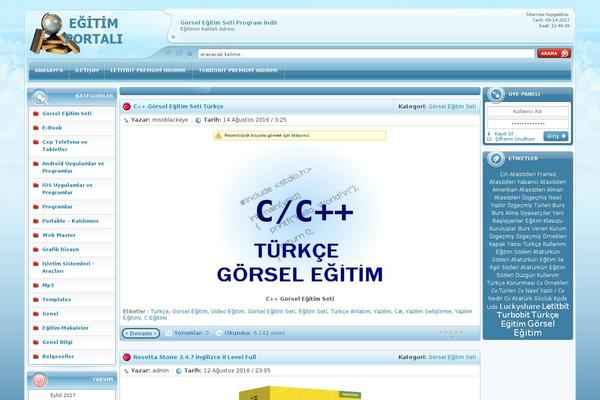This screenshot has height=400, width=600.
Task: Open the İletişim menu item
Action: 86,71
